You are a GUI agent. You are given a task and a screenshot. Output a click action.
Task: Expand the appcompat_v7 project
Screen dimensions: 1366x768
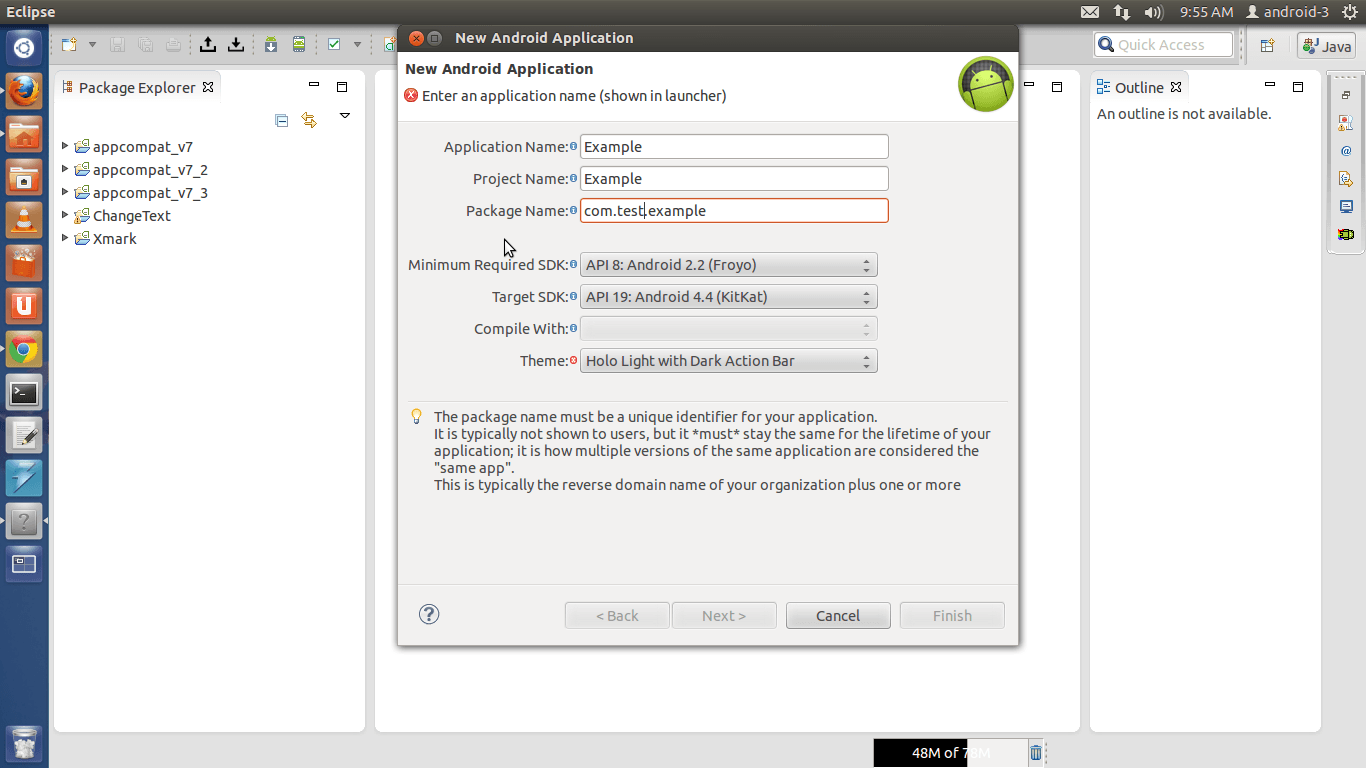coord(66,147)
